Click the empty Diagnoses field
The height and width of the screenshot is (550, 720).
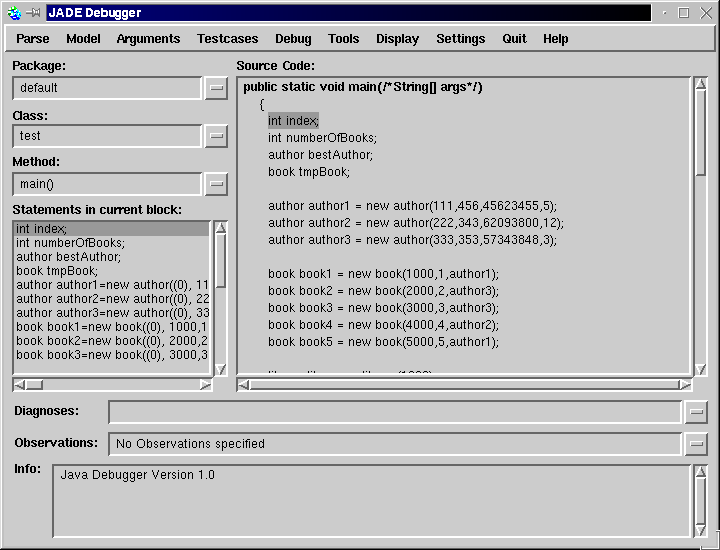pyautogui.click(x=395, y=412)
